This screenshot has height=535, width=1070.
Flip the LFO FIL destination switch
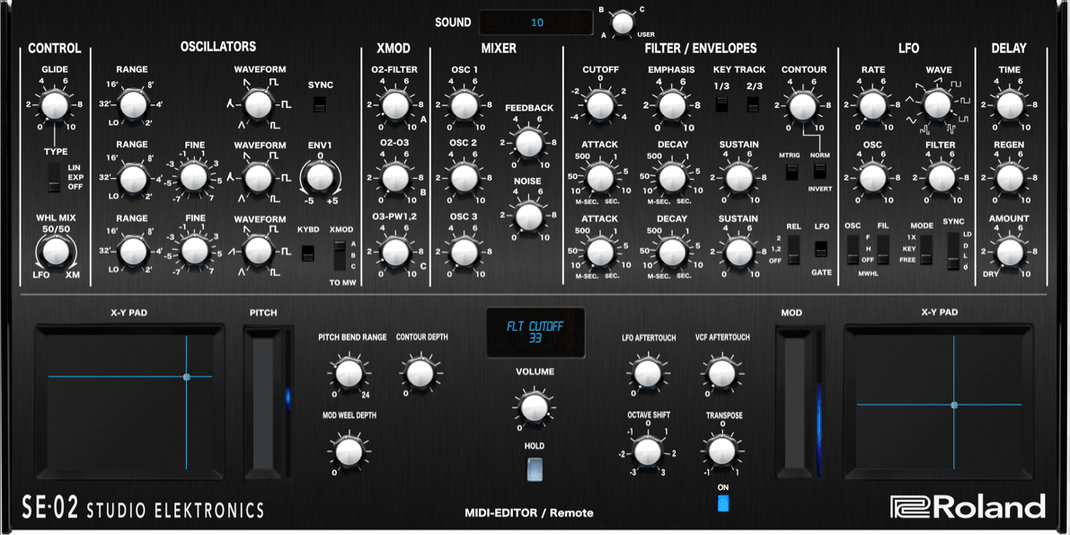pyautogui.click(x=883, y=250)
